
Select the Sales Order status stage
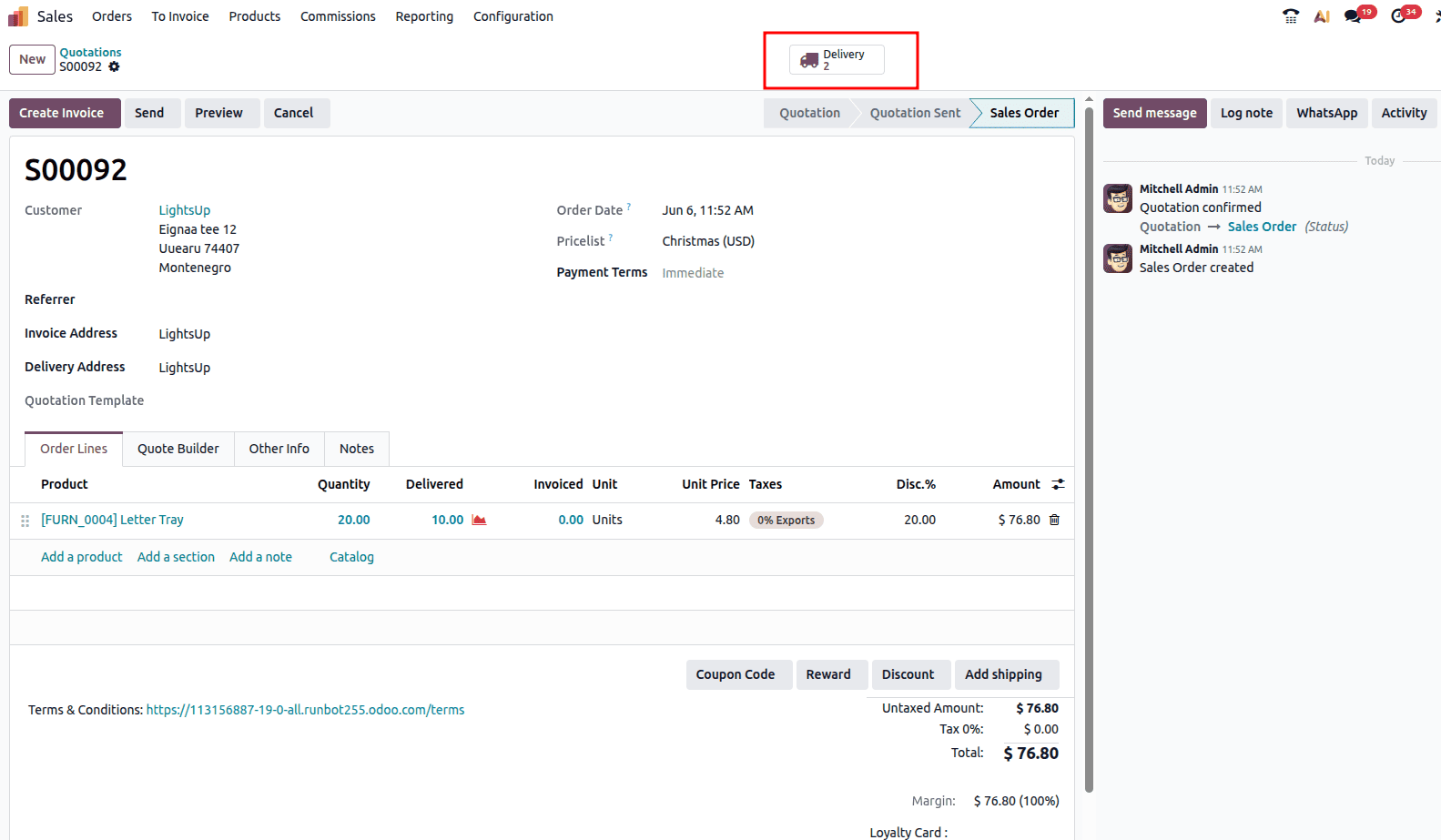1024,113
